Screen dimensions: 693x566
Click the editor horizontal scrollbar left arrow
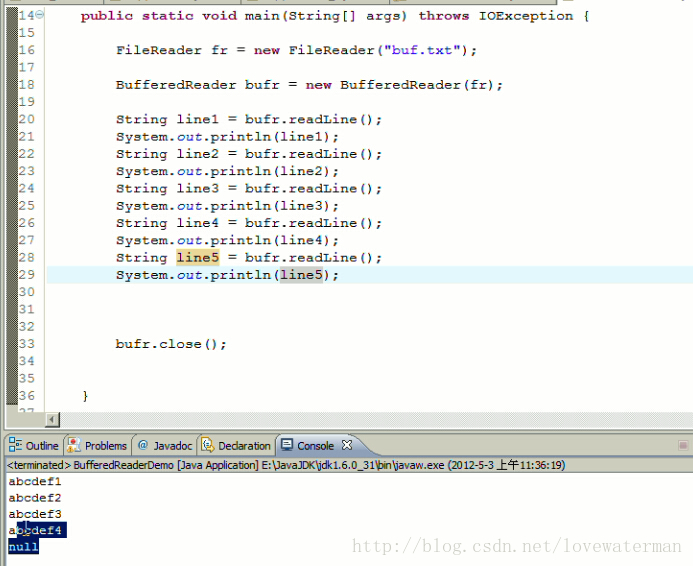pos(52,419)
